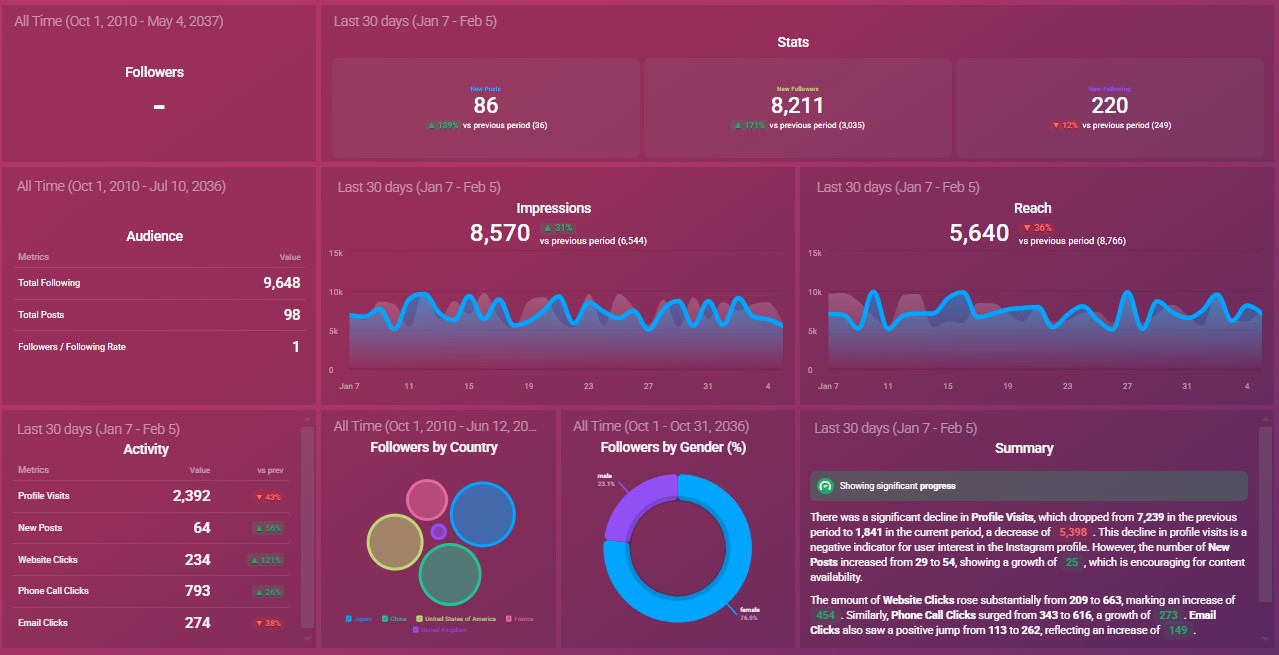This screenshot has height=655, width=1279.
Task: Toggle the United Kingdom legend checkbox
Action: pos(415,630)
